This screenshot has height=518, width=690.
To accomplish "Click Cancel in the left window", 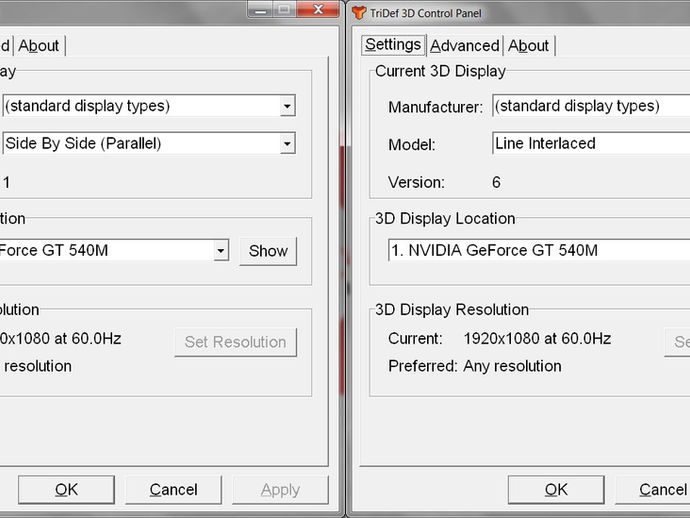I will (x=173, y=489).
